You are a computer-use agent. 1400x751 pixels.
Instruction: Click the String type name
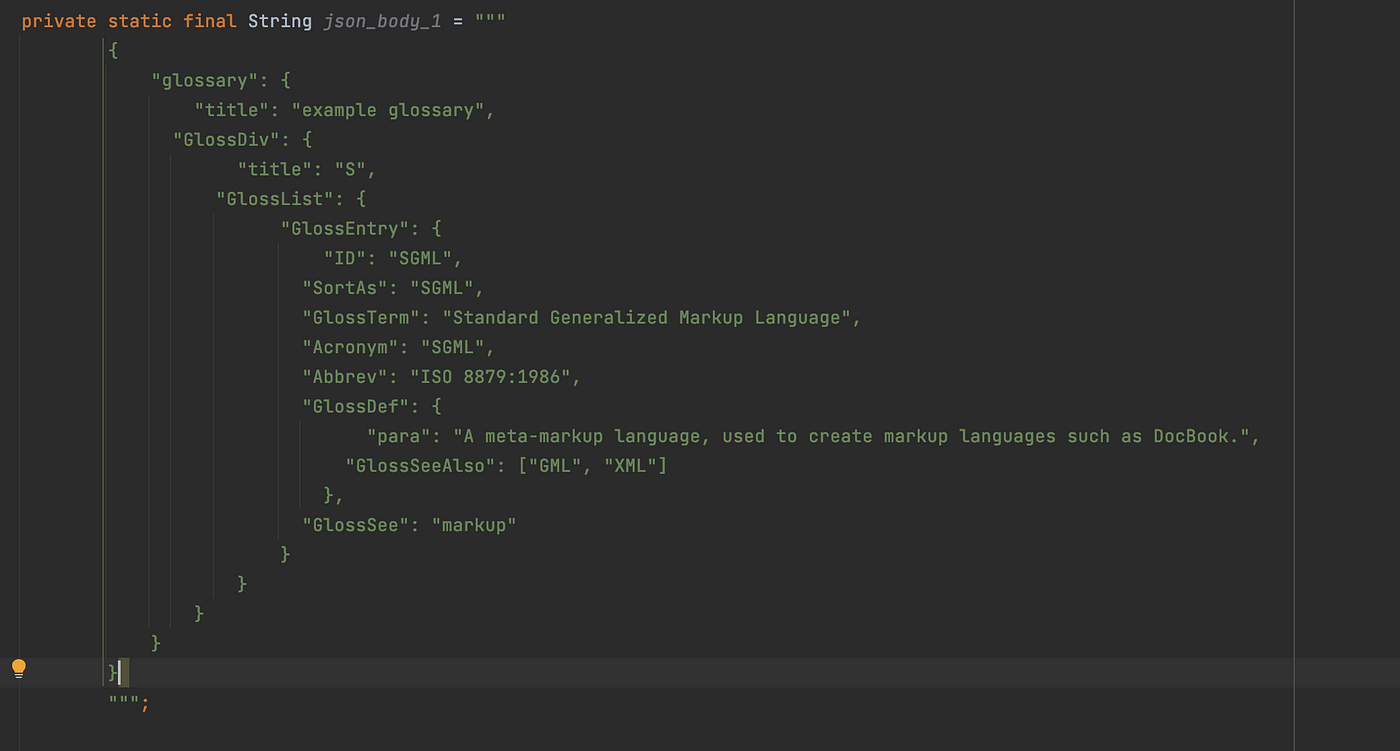tap(280, 21)
